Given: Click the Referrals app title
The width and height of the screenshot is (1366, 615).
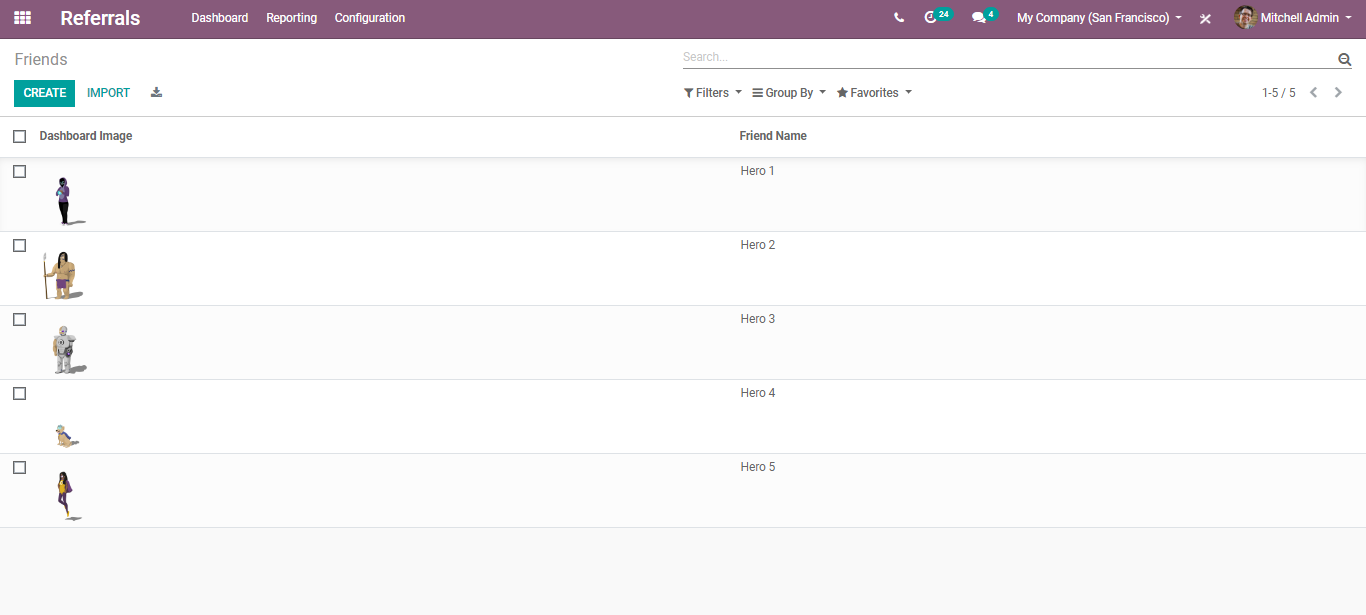Looking at the screenshot, I should [x=100, y=18].
